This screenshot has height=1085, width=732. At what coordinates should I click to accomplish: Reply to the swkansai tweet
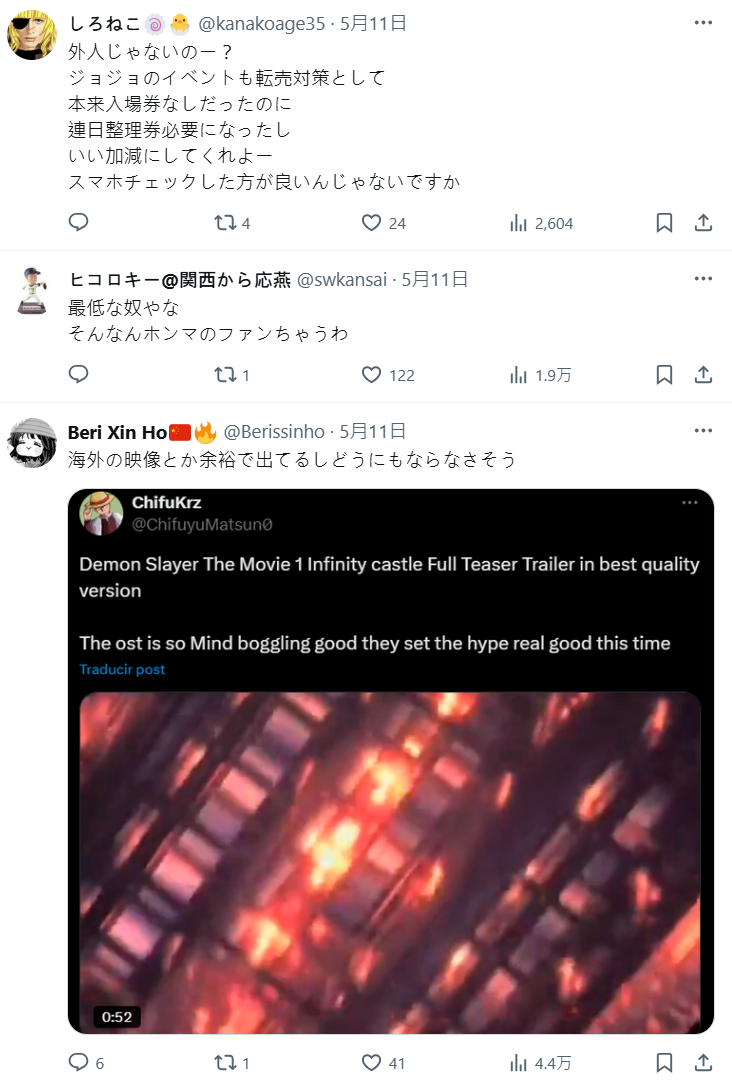pos(79,374)
